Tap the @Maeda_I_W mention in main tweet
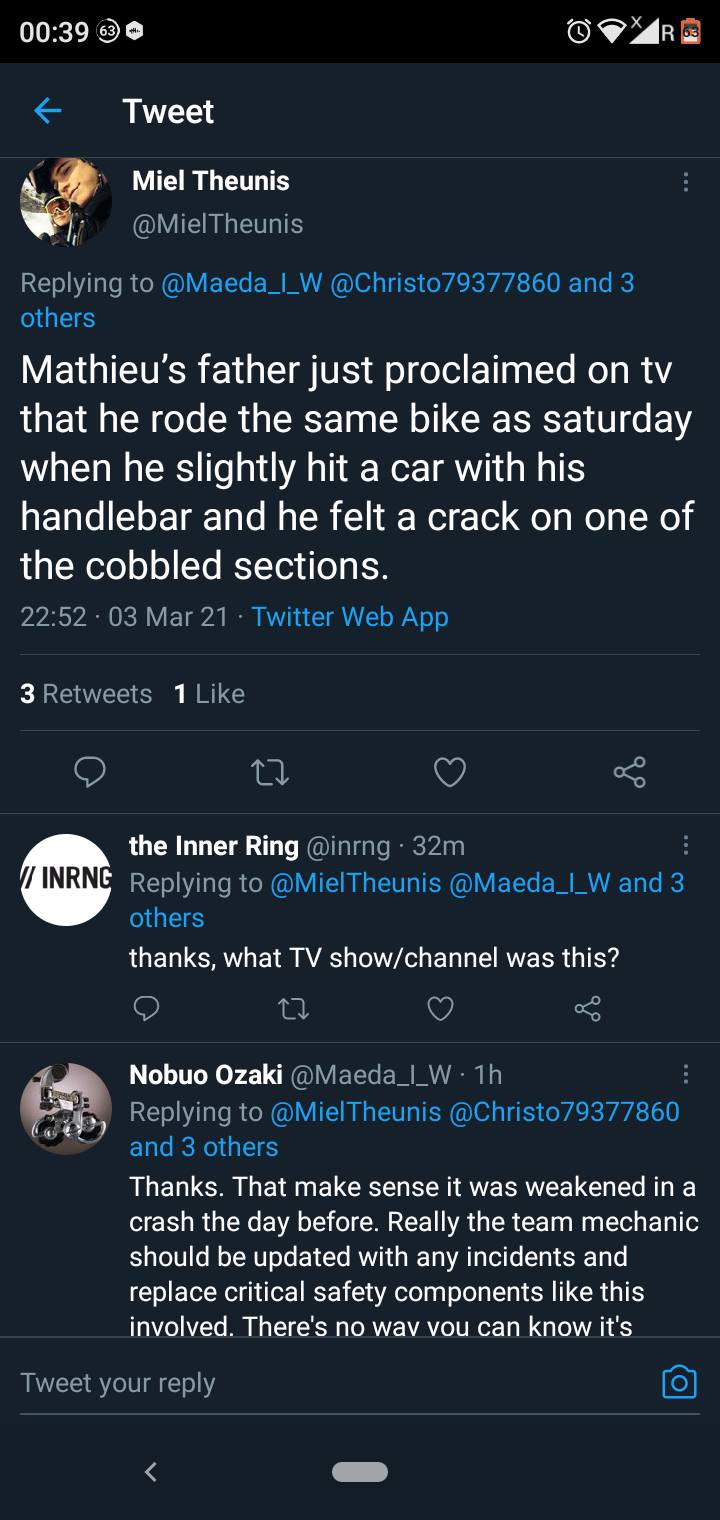 tap(240, 283)
